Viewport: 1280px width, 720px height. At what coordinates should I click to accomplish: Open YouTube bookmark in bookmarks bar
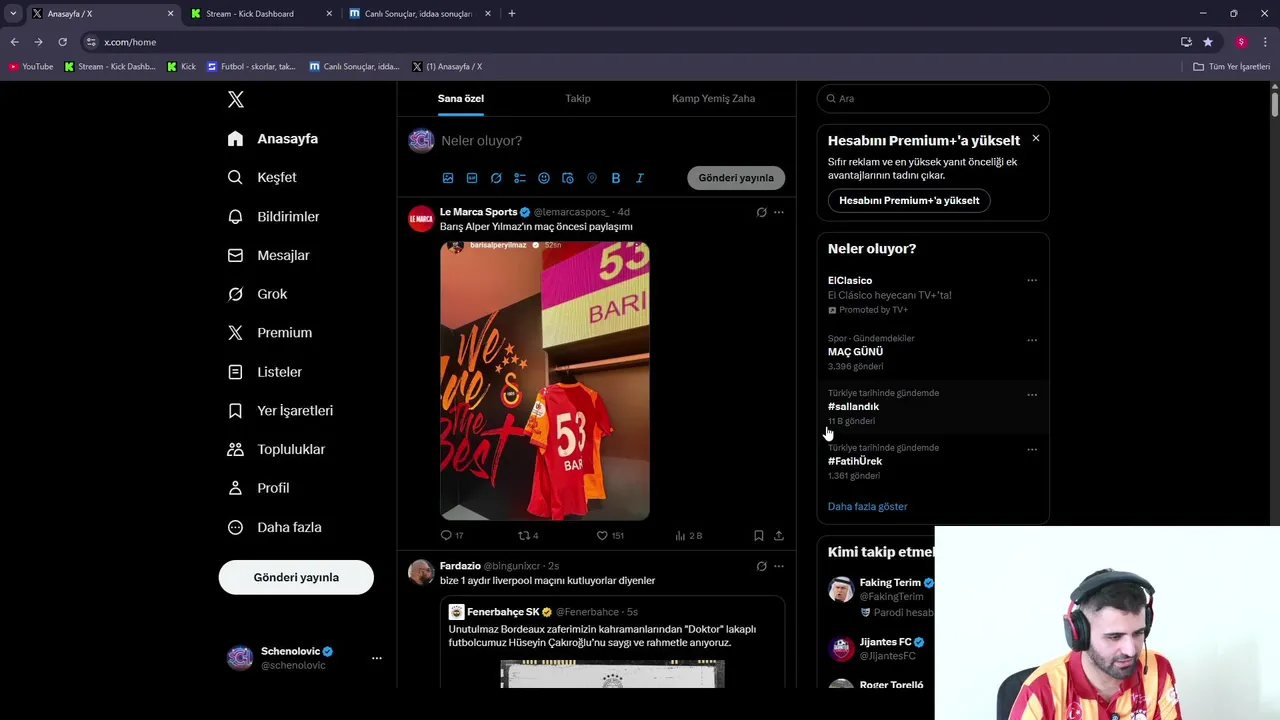point(31,67)
